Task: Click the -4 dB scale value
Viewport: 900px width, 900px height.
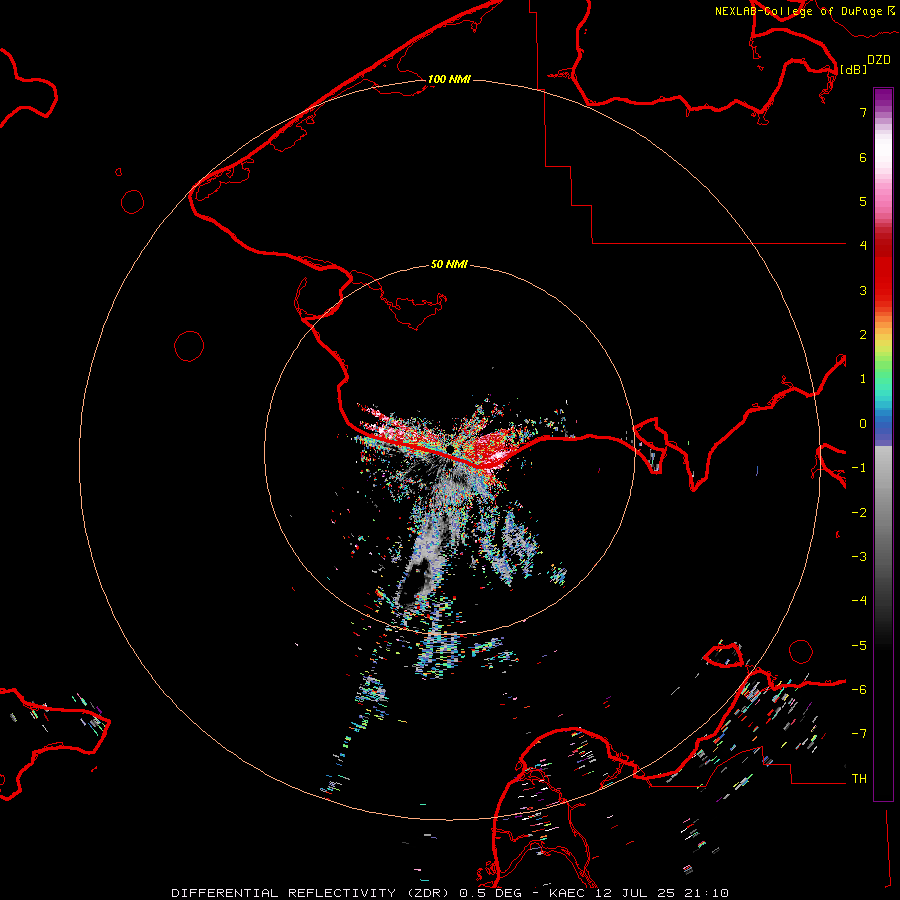Action: click(859, 601)
